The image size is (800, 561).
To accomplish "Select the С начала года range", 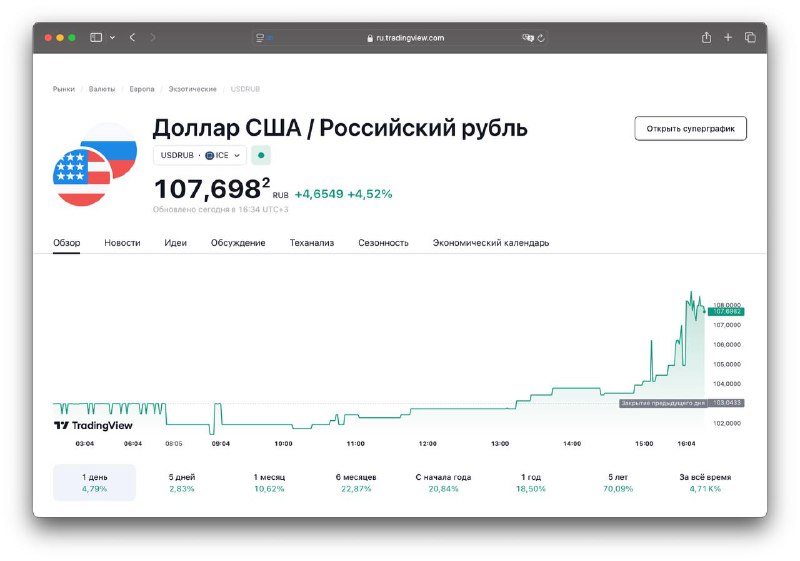I will (443, 482).
